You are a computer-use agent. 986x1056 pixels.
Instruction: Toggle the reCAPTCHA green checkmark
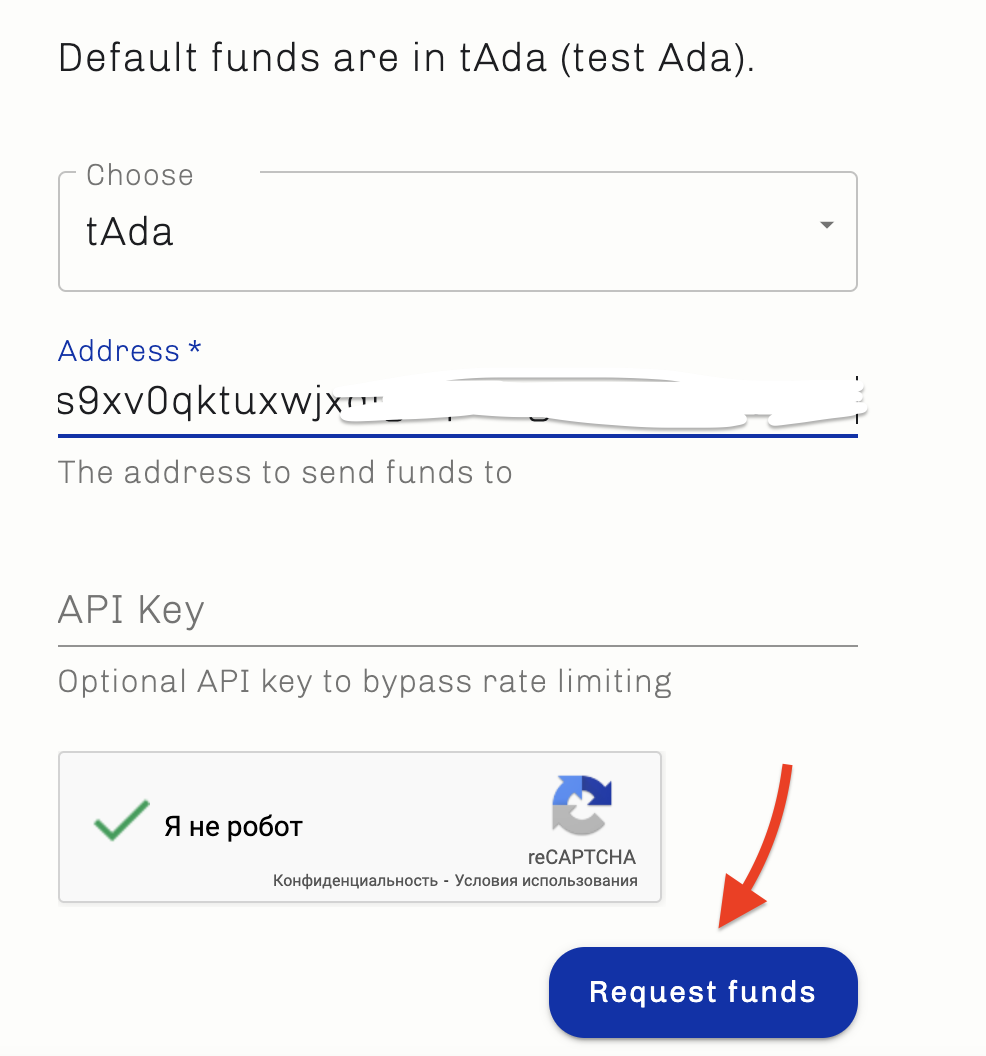pyautogui.click(x=121, y=821)
